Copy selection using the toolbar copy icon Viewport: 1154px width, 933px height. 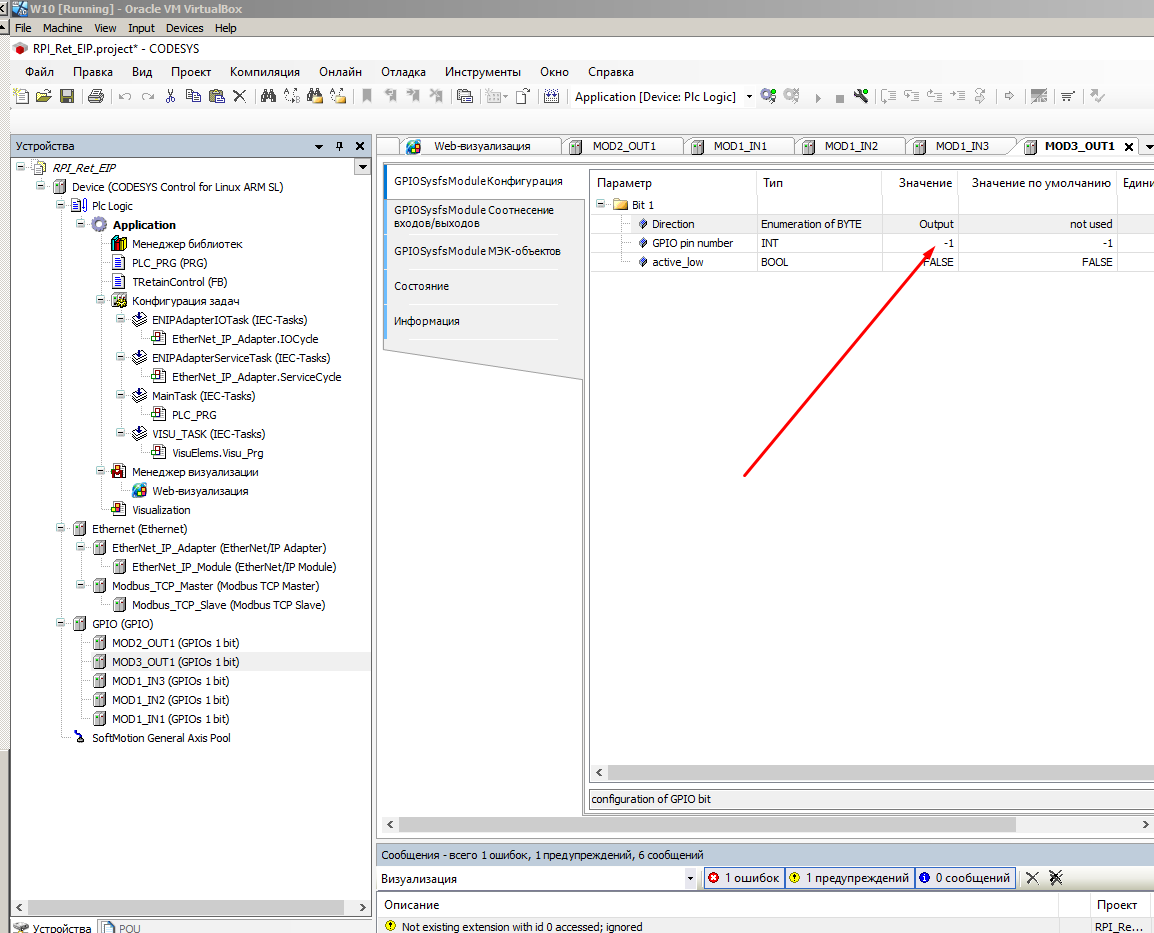[x=193, y=96]
